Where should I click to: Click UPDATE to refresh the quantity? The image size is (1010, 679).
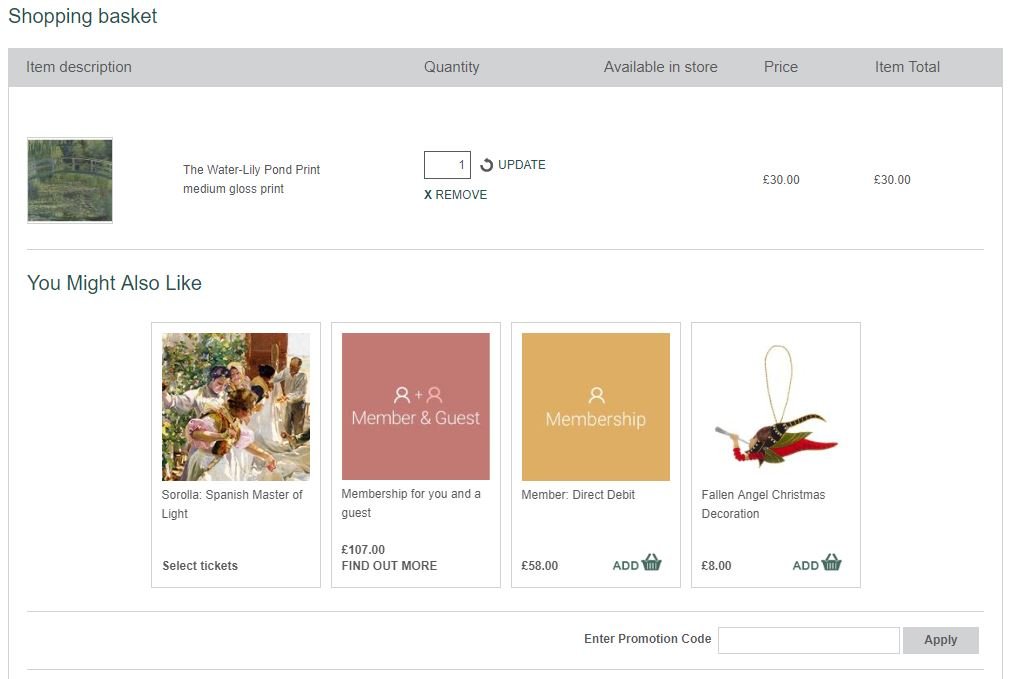point(523,164)
